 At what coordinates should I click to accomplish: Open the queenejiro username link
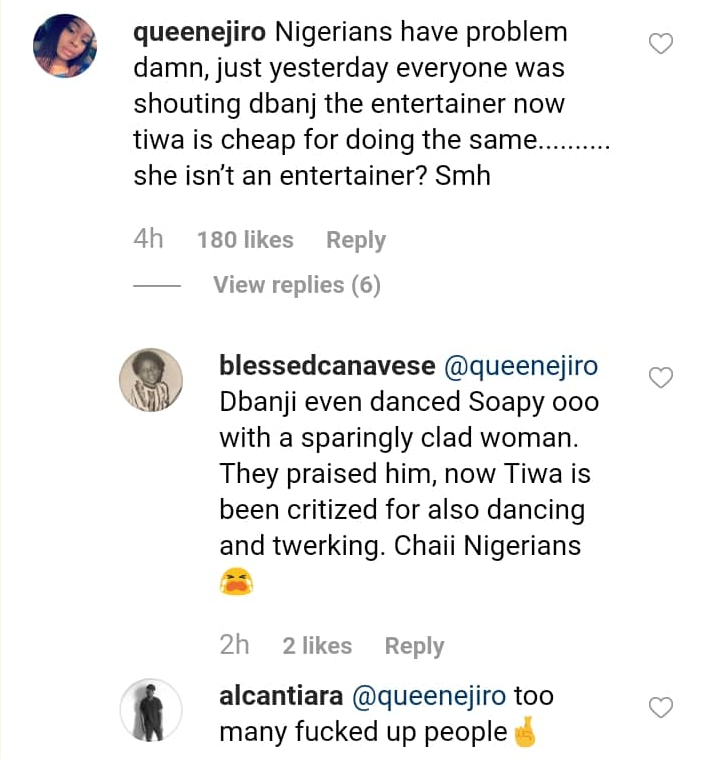click(200, 32)
